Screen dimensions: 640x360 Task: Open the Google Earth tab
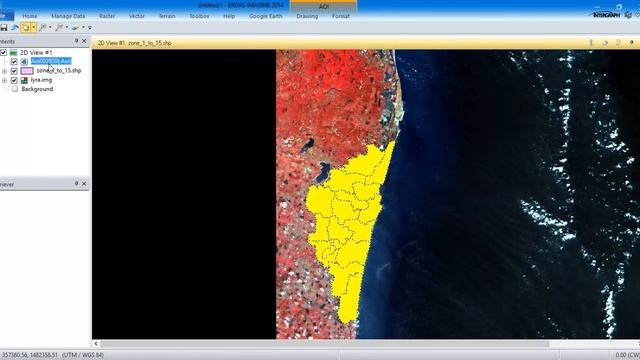266,16
